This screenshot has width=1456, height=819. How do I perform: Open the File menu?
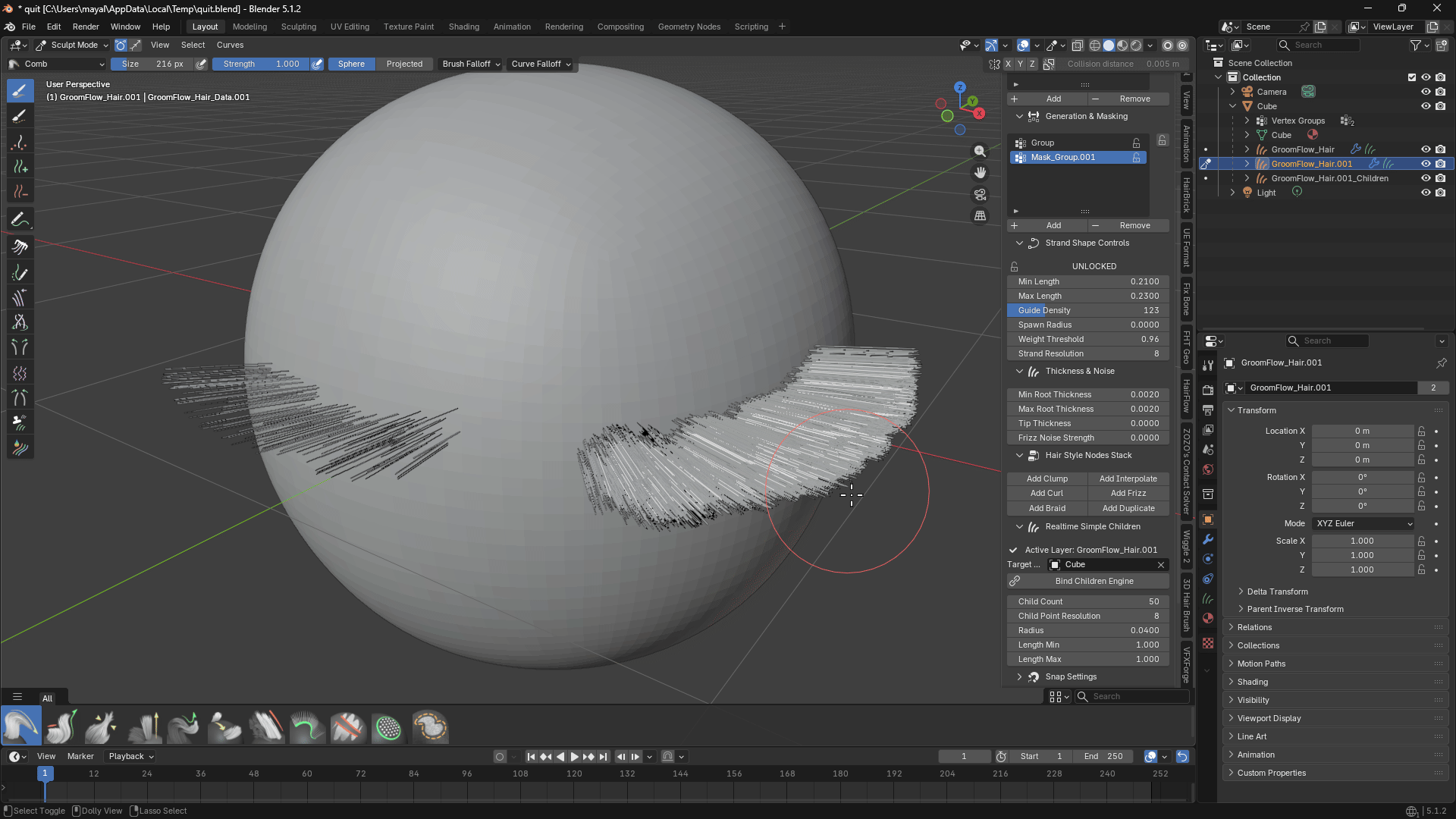tap(29, 27)
